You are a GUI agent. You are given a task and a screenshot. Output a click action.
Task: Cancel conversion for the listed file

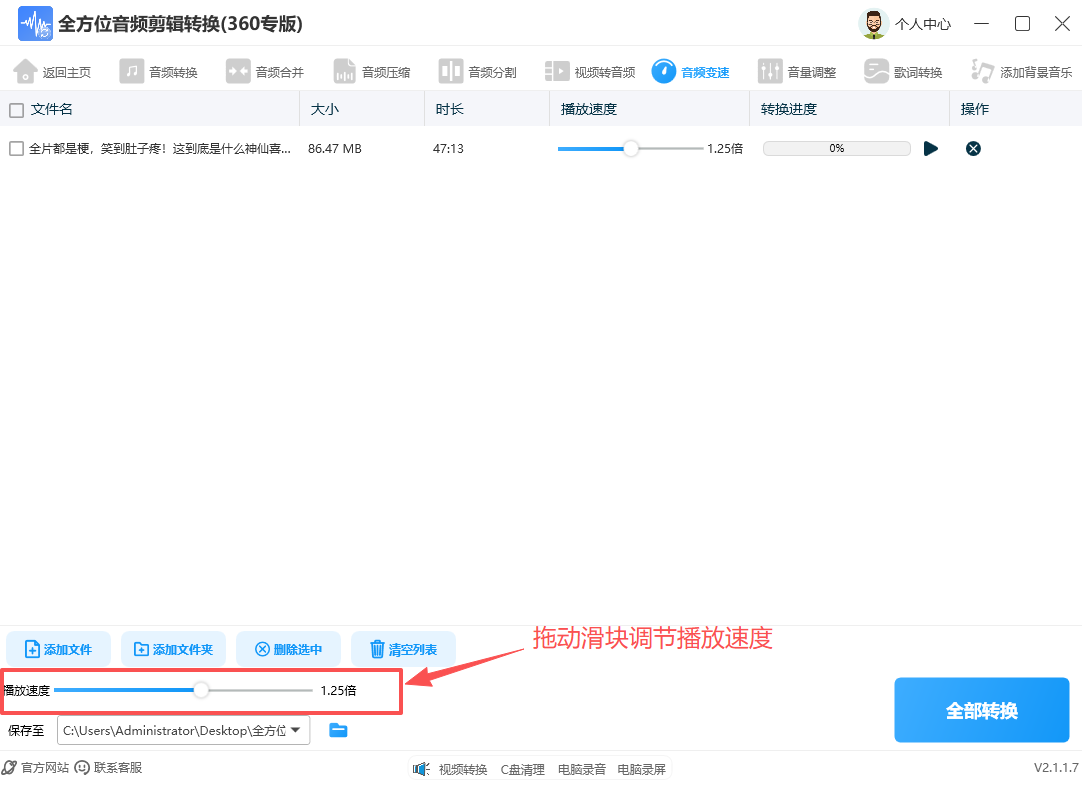(x=973, y=148)
